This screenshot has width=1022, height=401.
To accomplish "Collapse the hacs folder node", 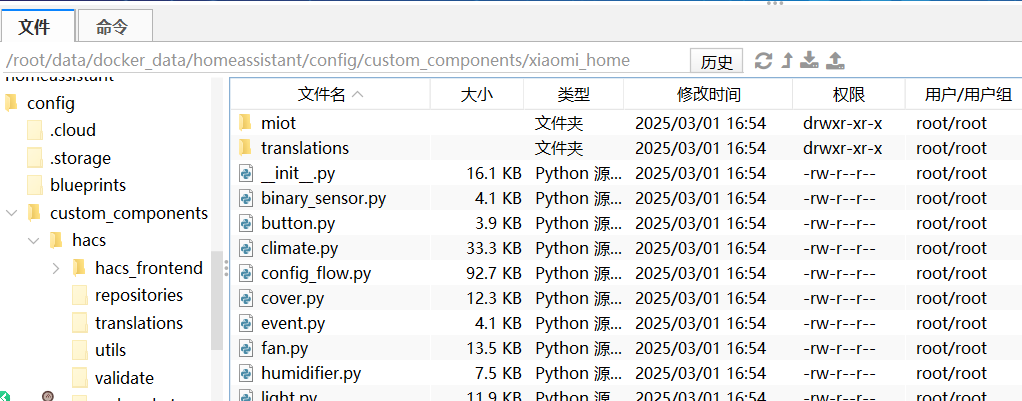I will coord(34,241).
